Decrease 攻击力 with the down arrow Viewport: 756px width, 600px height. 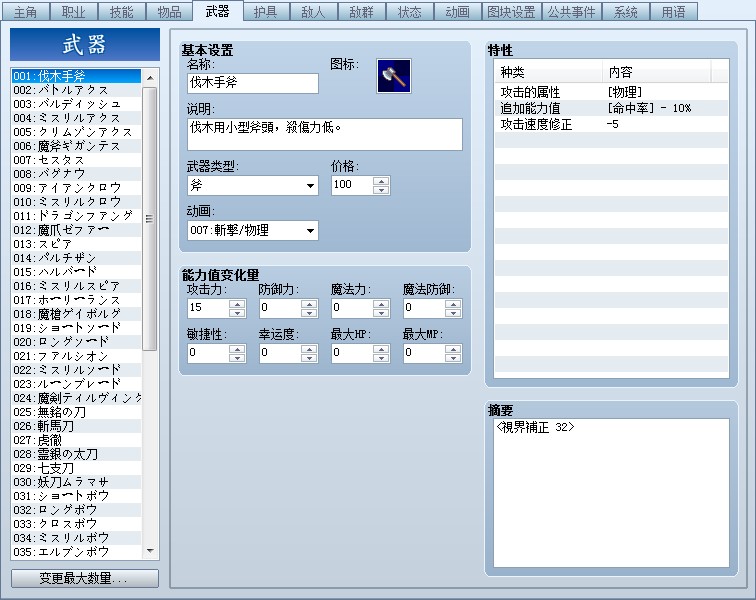[237, 313]
